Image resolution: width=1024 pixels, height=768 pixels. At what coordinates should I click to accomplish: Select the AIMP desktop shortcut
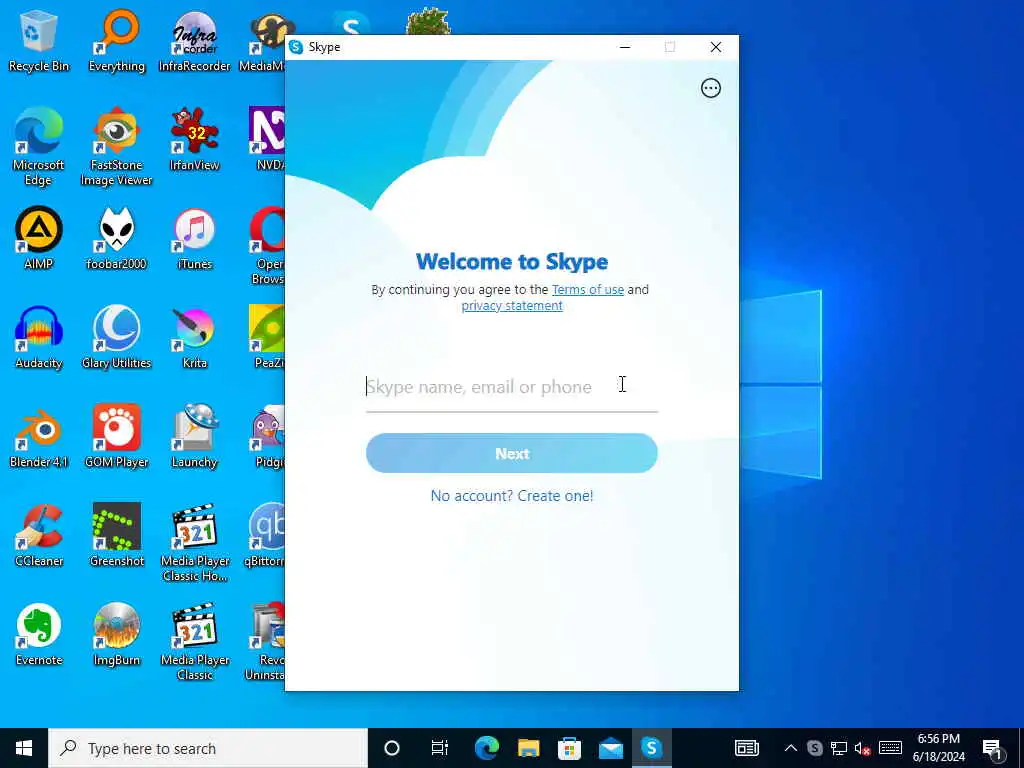coord(39,238)
